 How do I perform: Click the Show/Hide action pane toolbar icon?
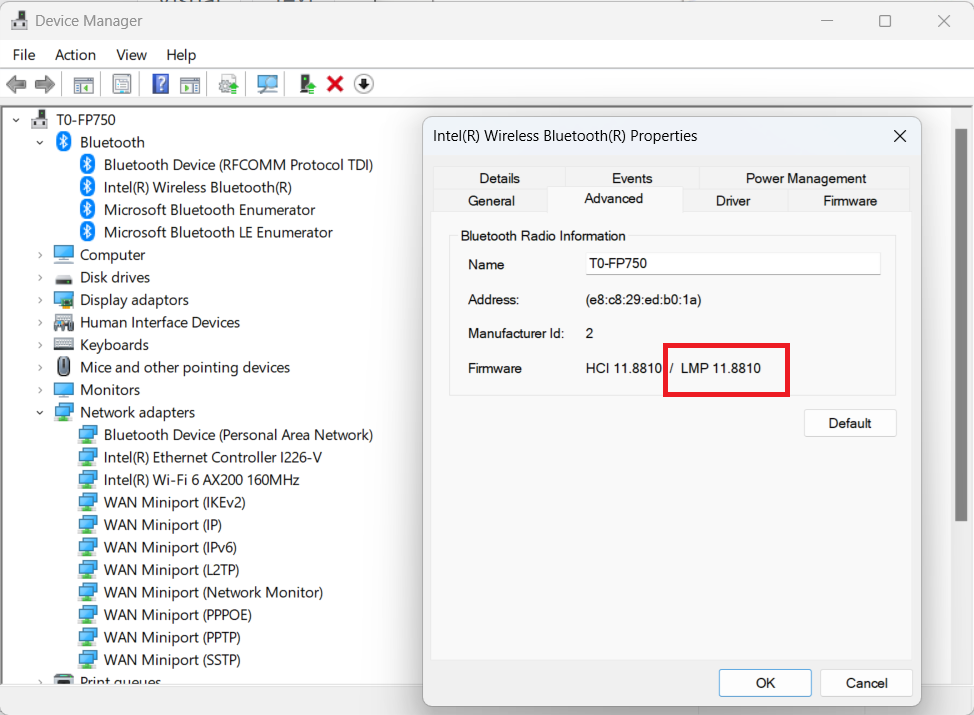190,84
